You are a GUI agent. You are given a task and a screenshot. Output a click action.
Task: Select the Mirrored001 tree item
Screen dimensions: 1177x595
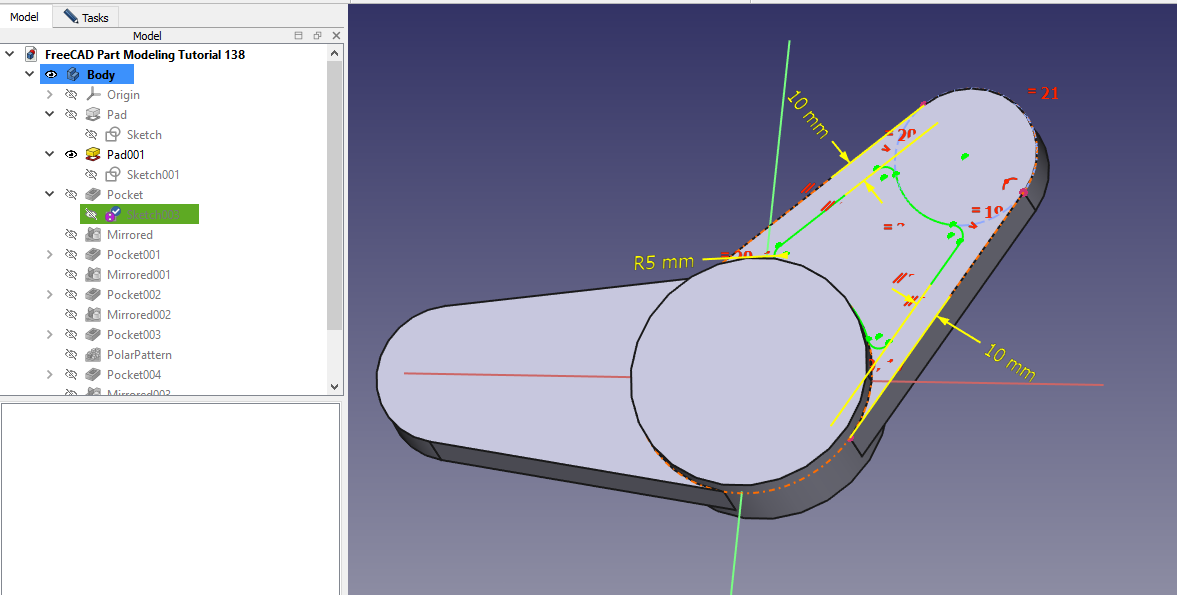(139, 275)
